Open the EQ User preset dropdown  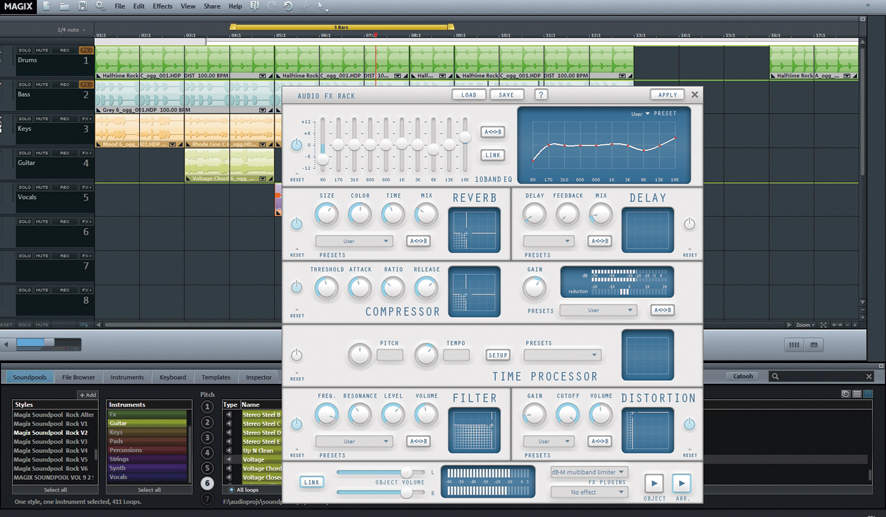pos(640,114)
